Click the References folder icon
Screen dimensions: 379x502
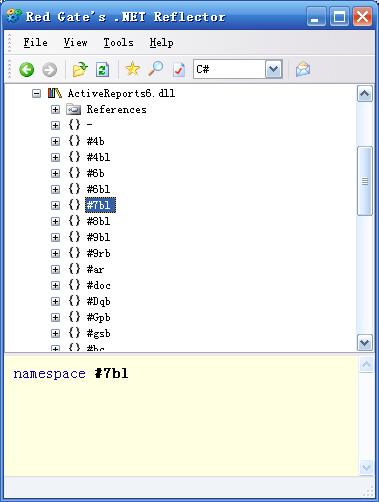tap(74, 109)
